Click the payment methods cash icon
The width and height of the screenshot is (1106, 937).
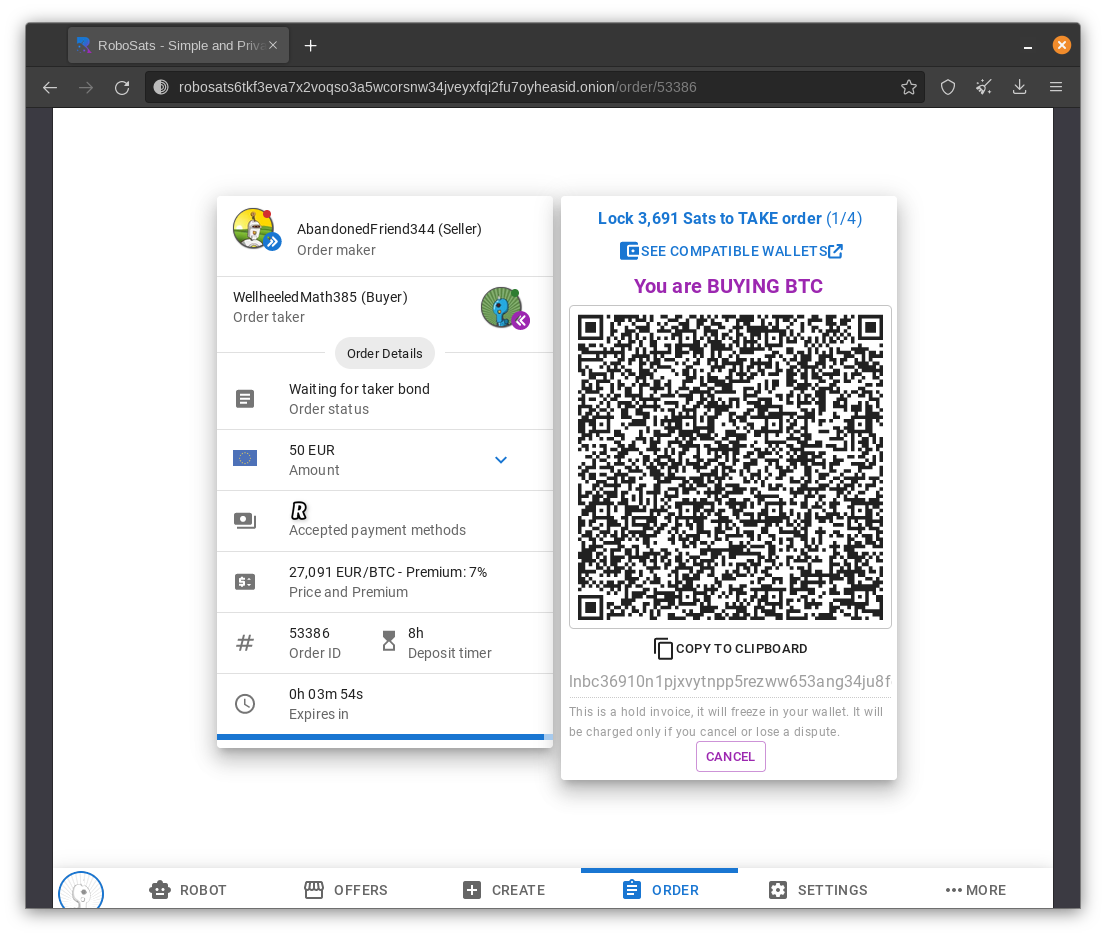[245, 521]
